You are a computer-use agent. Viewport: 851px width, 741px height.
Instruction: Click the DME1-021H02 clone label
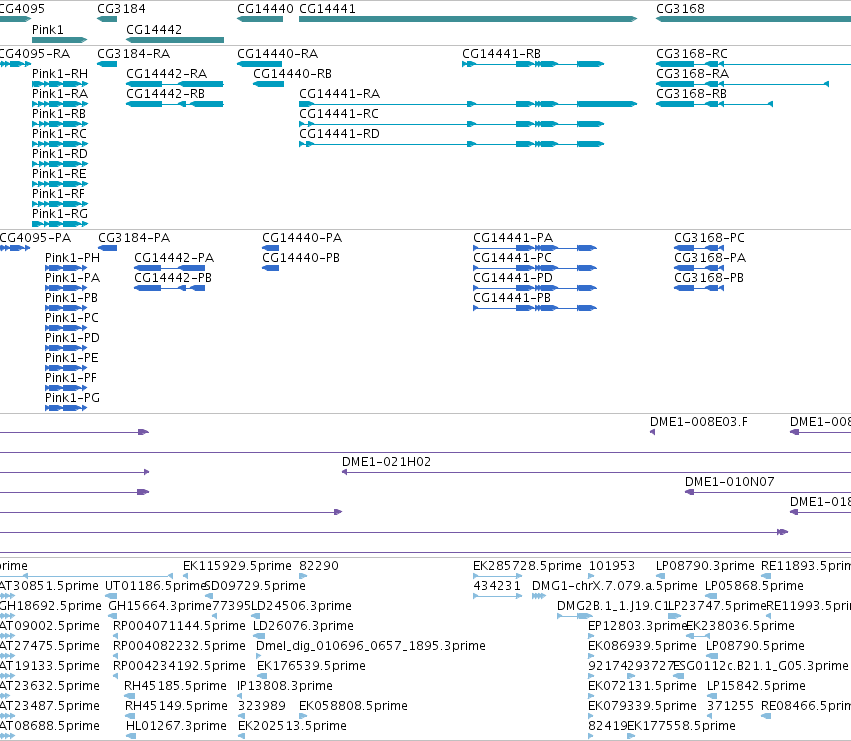(386, 462)
